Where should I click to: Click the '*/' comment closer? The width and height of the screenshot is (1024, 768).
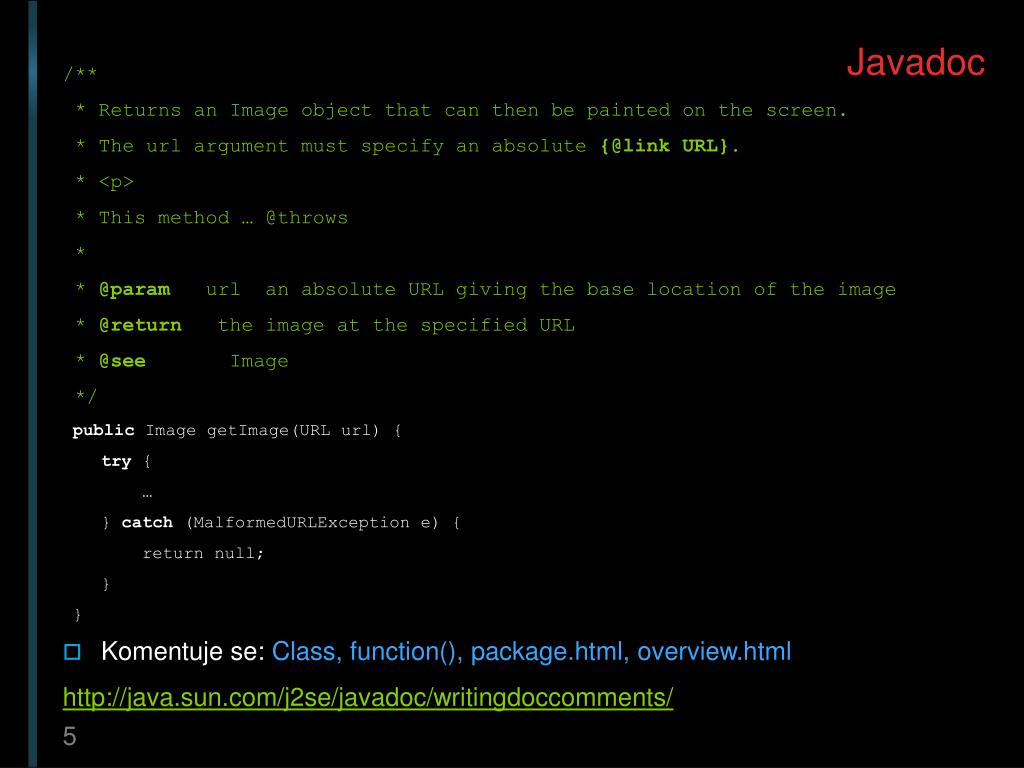(86, 396)
